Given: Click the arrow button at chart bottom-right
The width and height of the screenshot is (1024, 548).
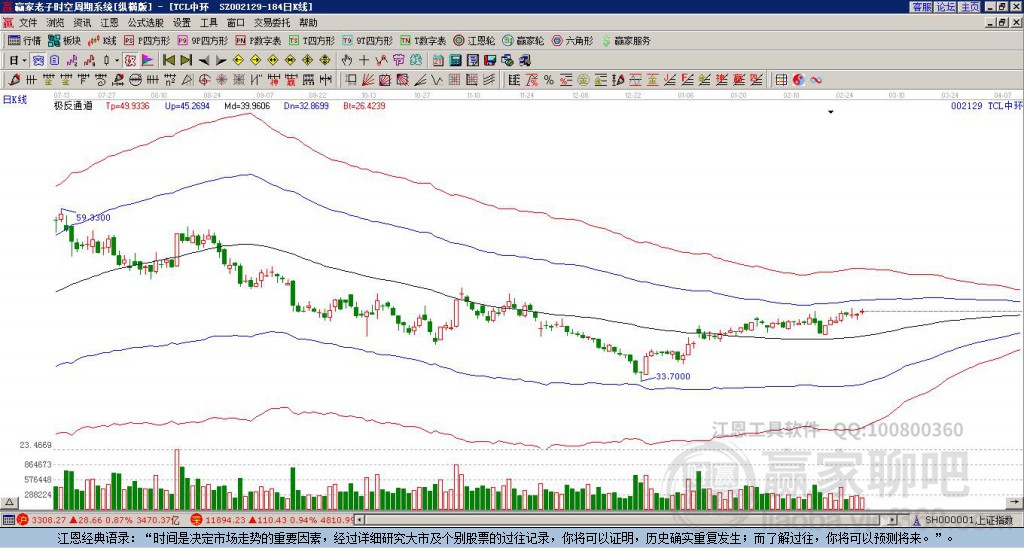Looking at the screenshot, I should [1016, 502].
